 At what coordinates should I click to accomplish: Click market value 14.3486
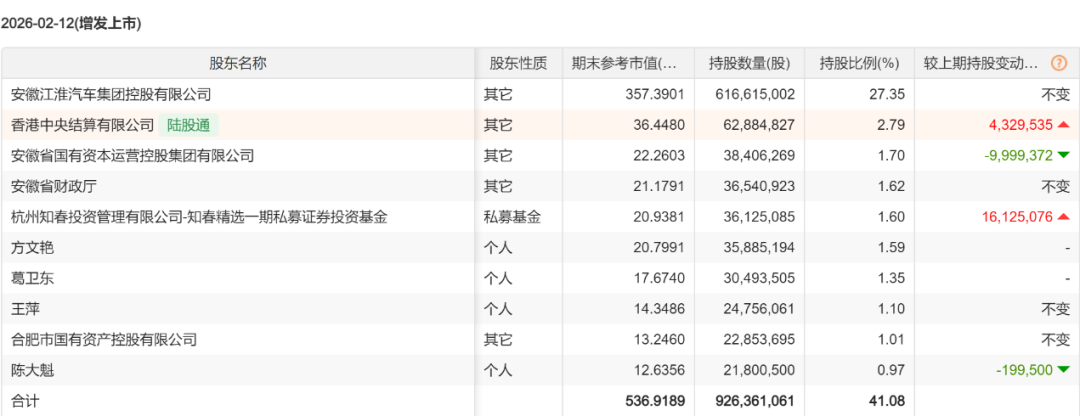660,309
